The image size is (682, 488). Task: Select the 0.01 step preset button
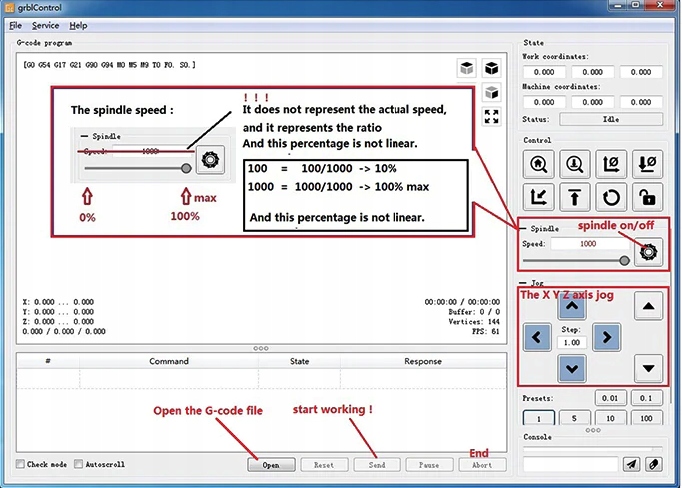pos(610,398)
